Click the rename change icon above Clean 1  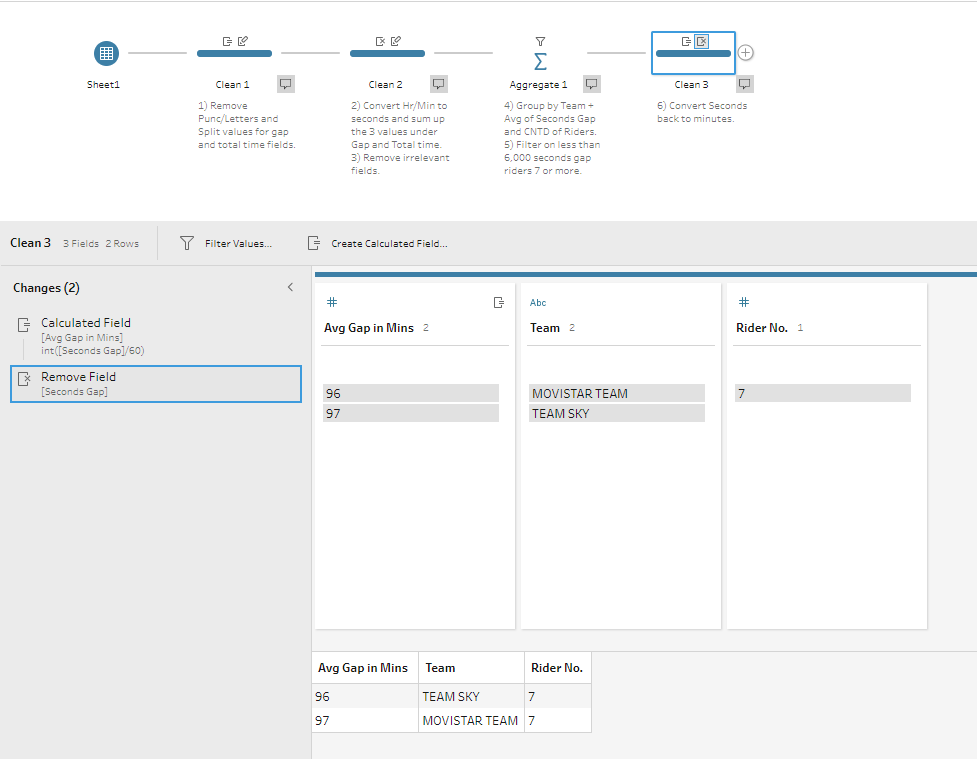[x=243, y=41]
